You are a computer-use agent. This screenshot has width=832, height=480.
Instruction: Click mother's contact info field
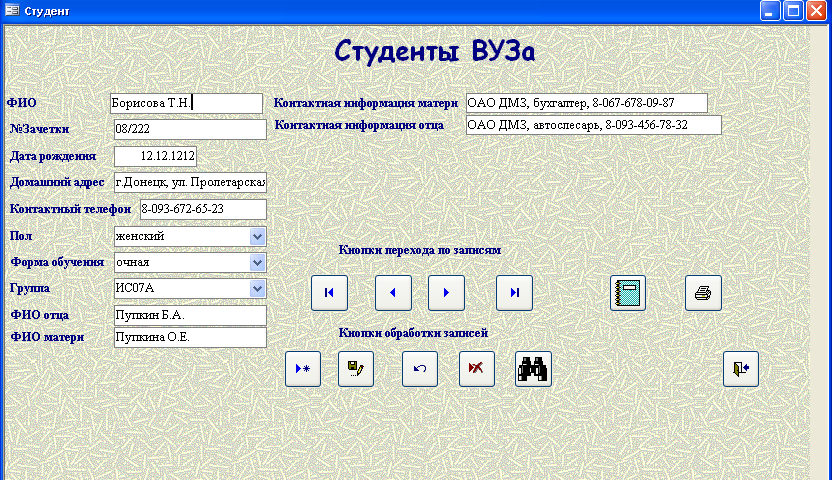pyautogui.click(x=587, y=103)
